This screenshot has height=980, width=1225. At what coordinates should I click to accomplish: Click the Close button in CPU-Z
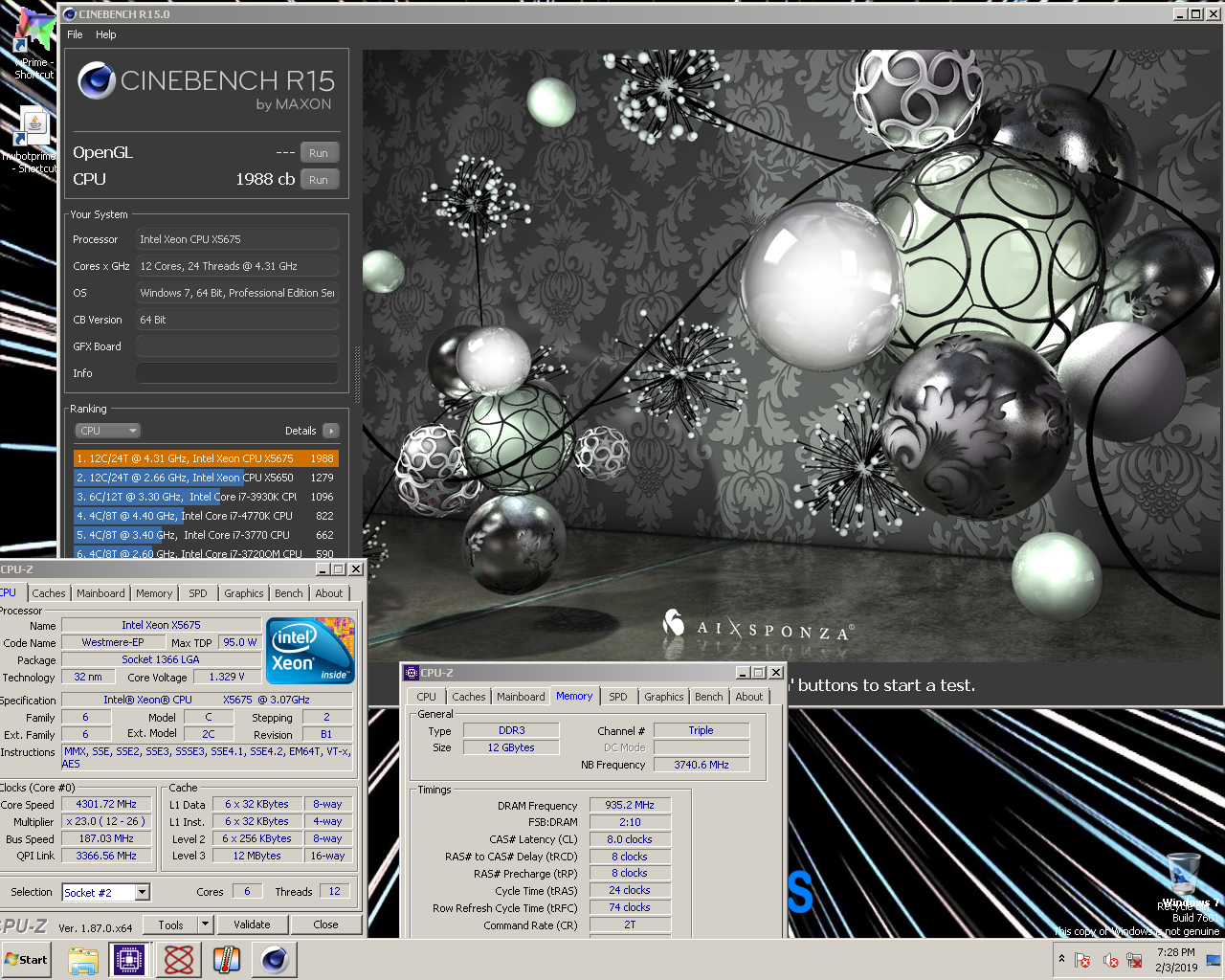(x=325, y=924)
